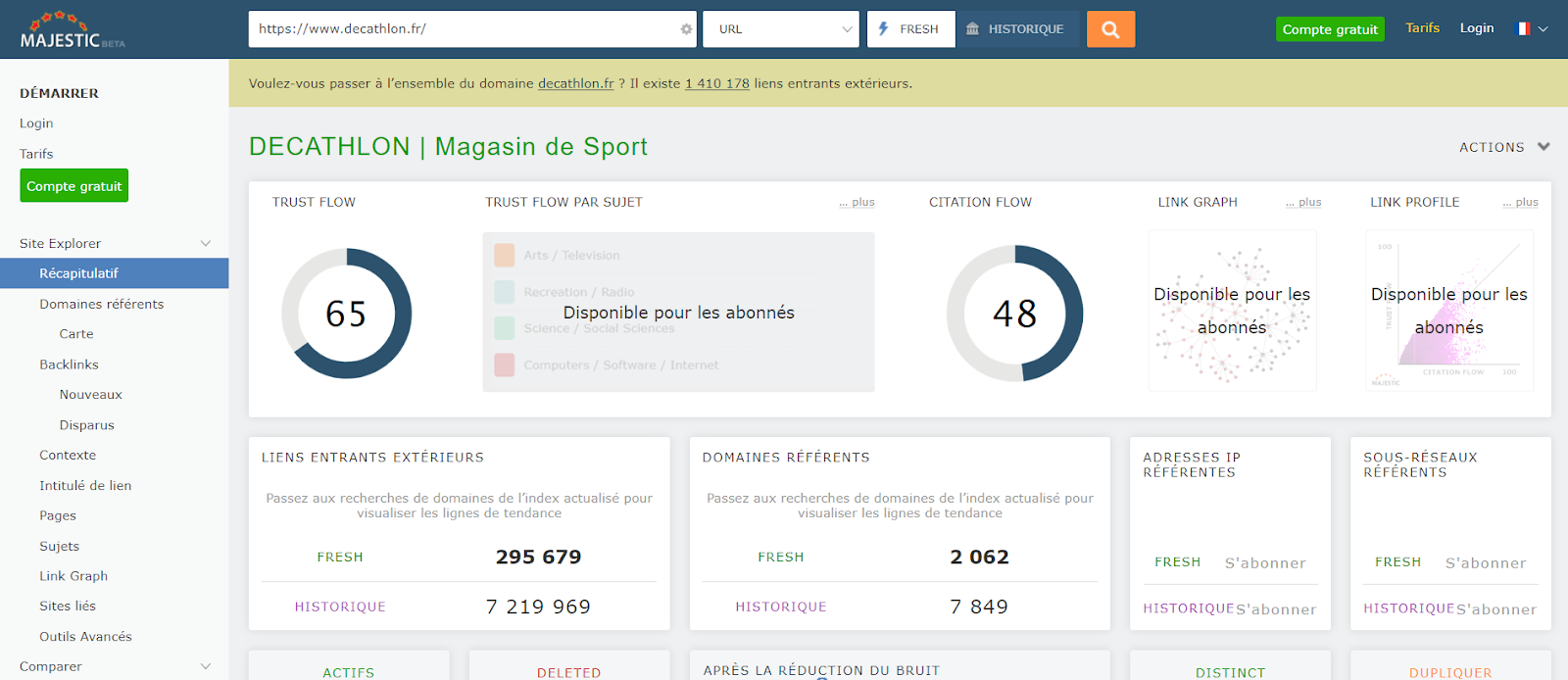1568x680 pixels.
Task: Click the Computers / Software color swatch
Action: click(505, 364)
